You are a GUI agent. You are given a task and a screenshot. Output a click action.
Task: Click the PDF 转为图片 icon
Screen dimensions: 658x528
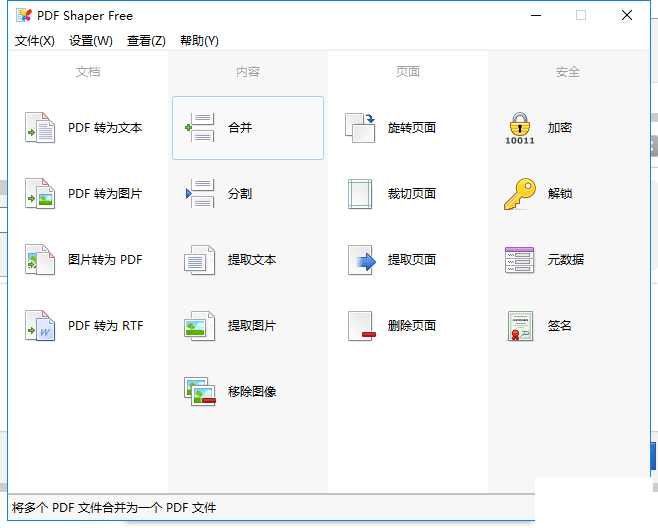[x=40, y=193]
